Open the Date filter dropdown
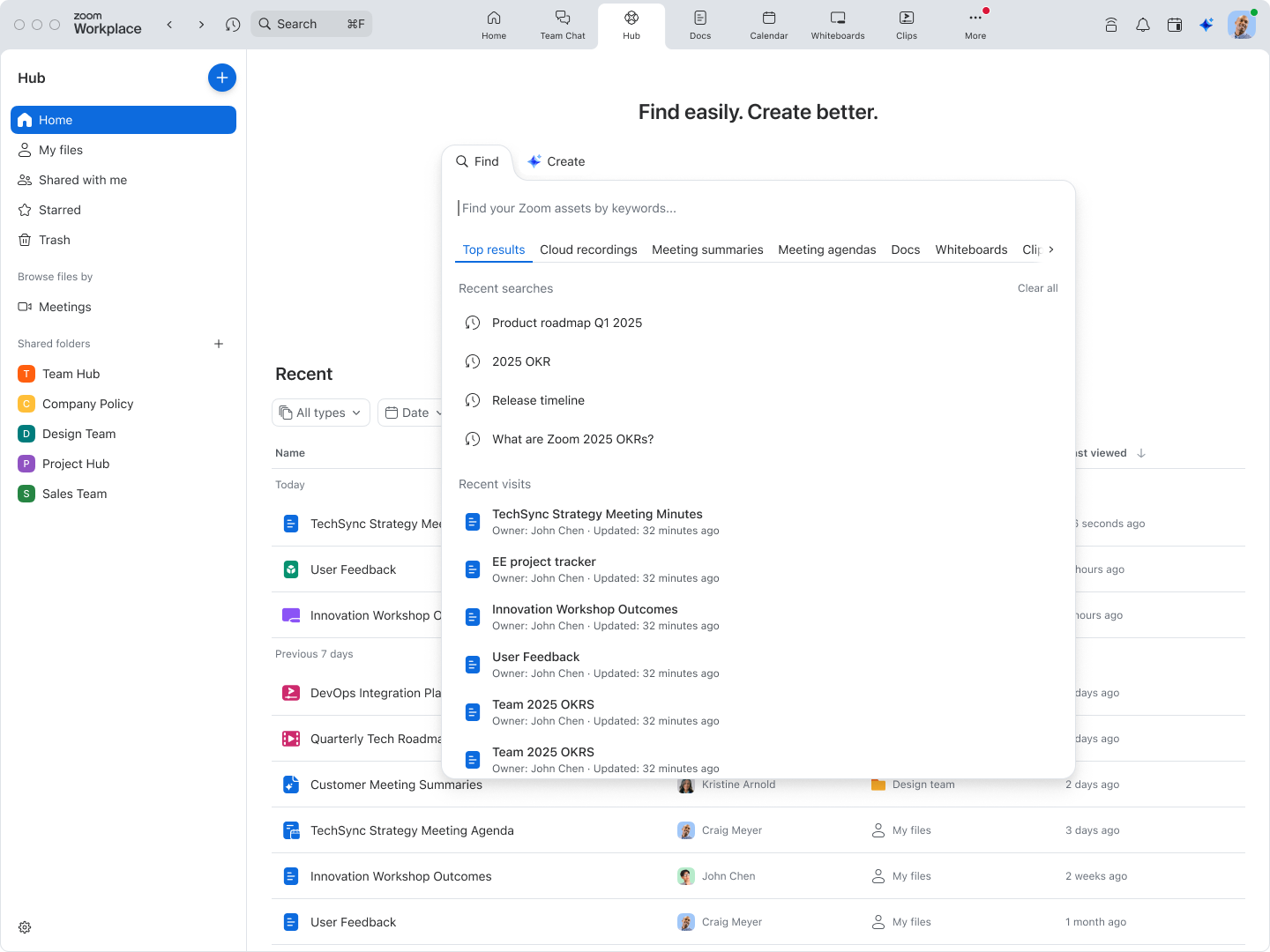Screen dimensions: 1270x952 [415, 413]
